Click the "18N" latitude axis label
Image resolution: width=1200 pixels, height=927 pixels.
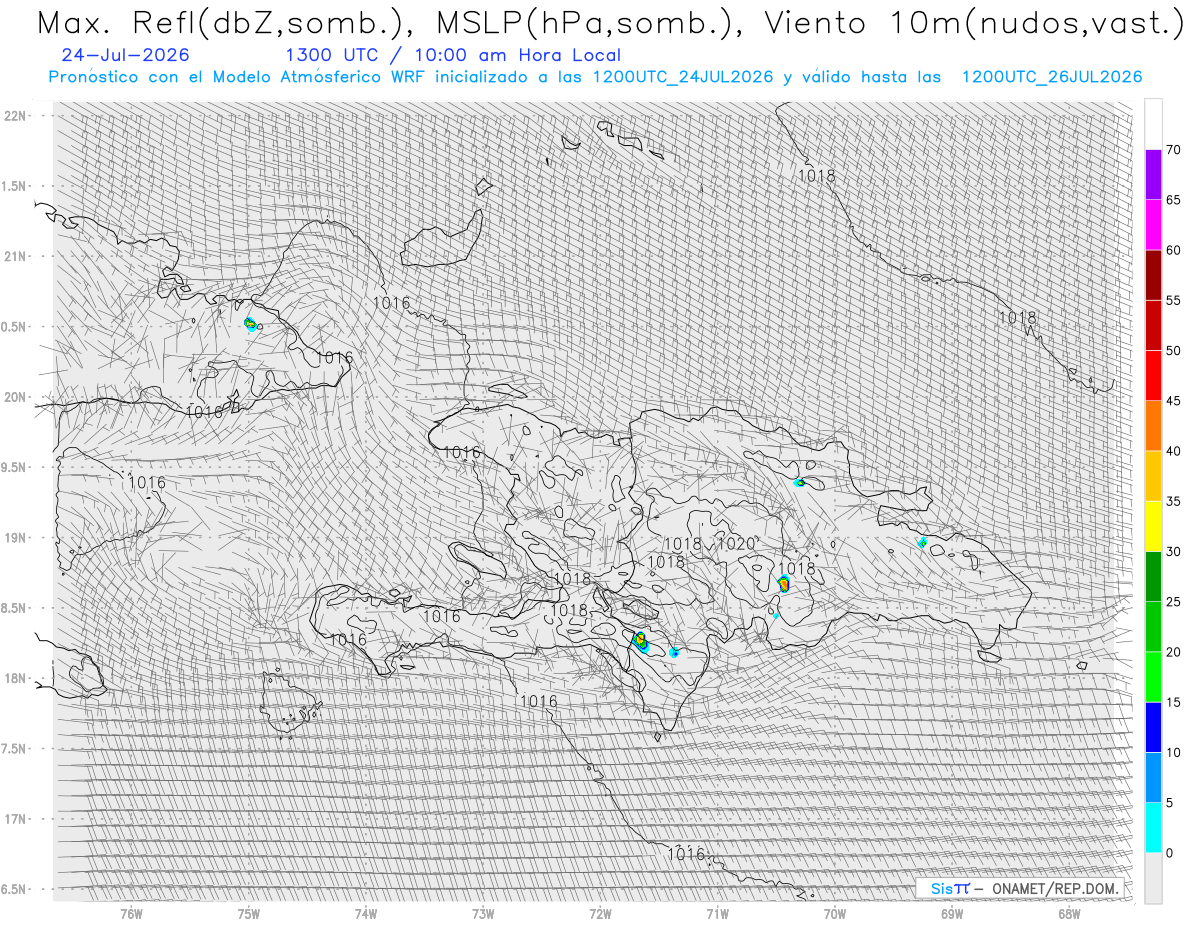click(14, 678)
